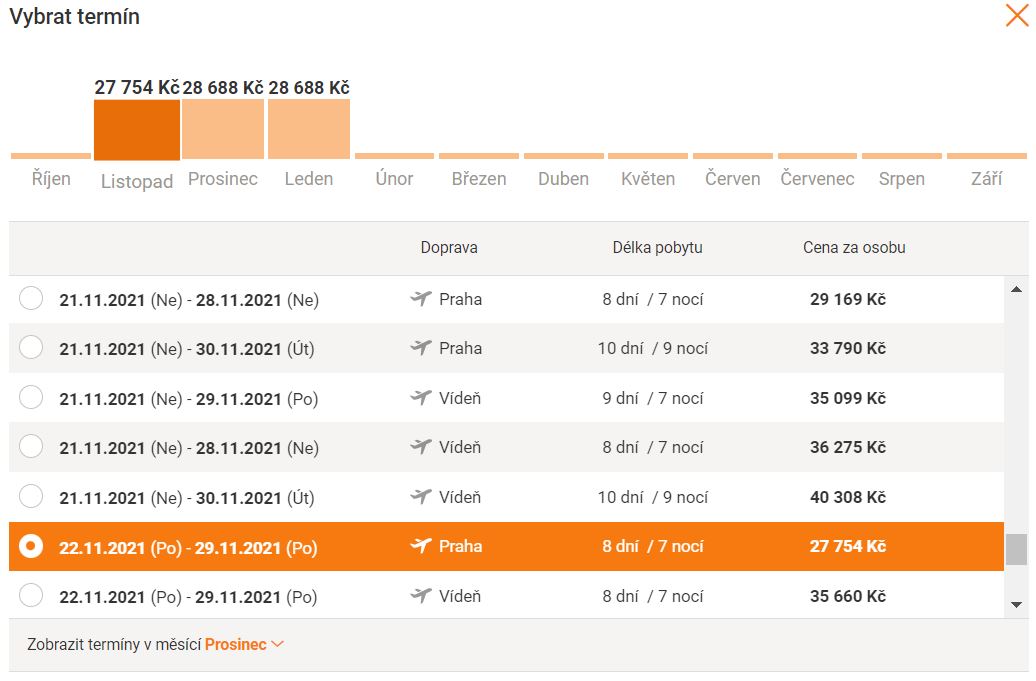Click the Cena za osobu column header

(x=854, y=248)
